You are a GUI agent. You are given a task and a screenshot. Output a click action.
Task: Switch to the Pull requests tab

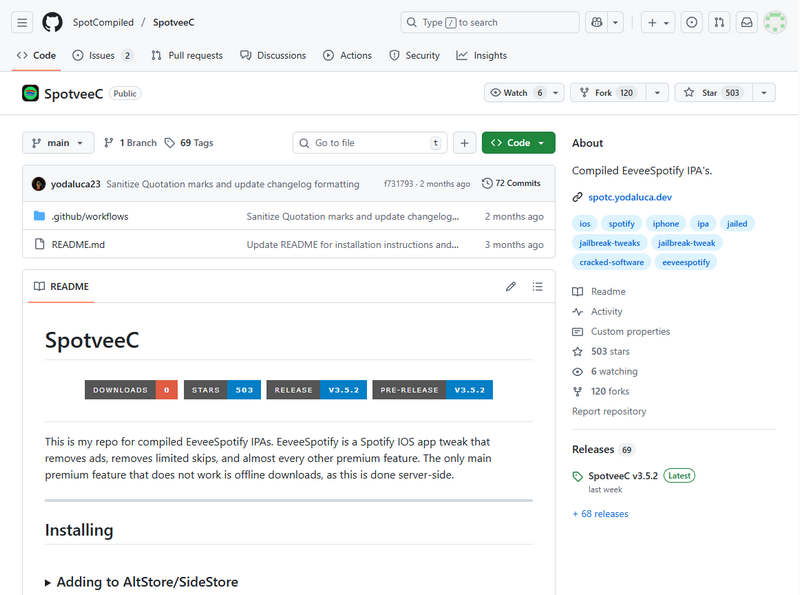(187, 56)
